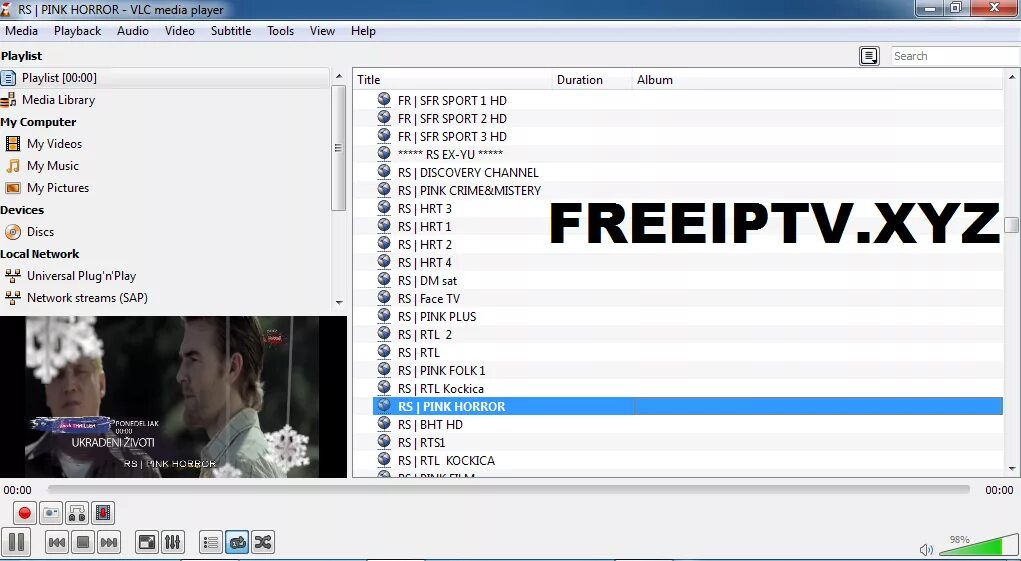Viewport: 1021px width, 561px height.
Task: Take a snapshot with the camera icon
Action: (51, 513)
